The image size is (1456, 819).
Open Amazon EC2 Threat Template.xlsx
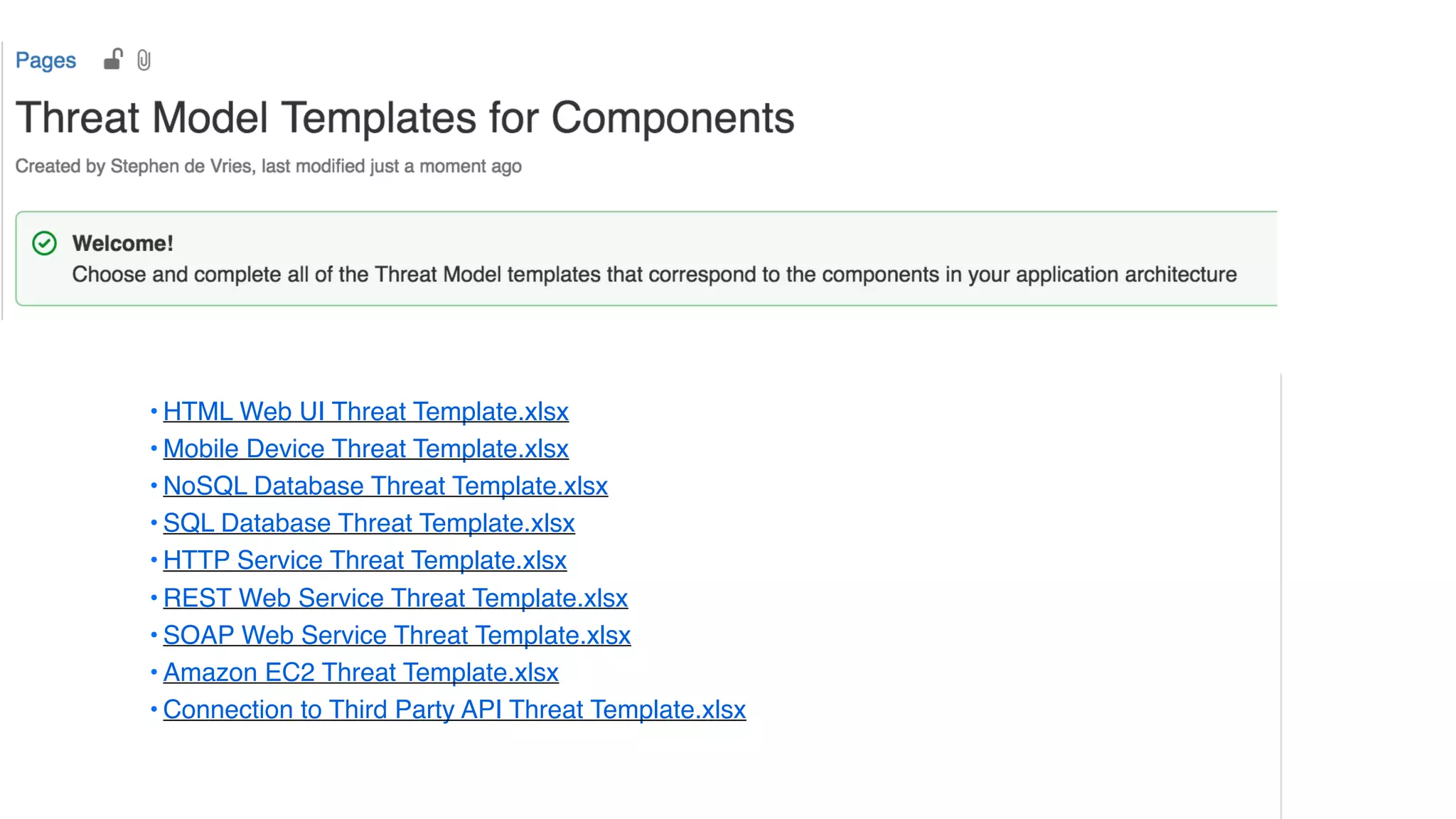(360, 673)
